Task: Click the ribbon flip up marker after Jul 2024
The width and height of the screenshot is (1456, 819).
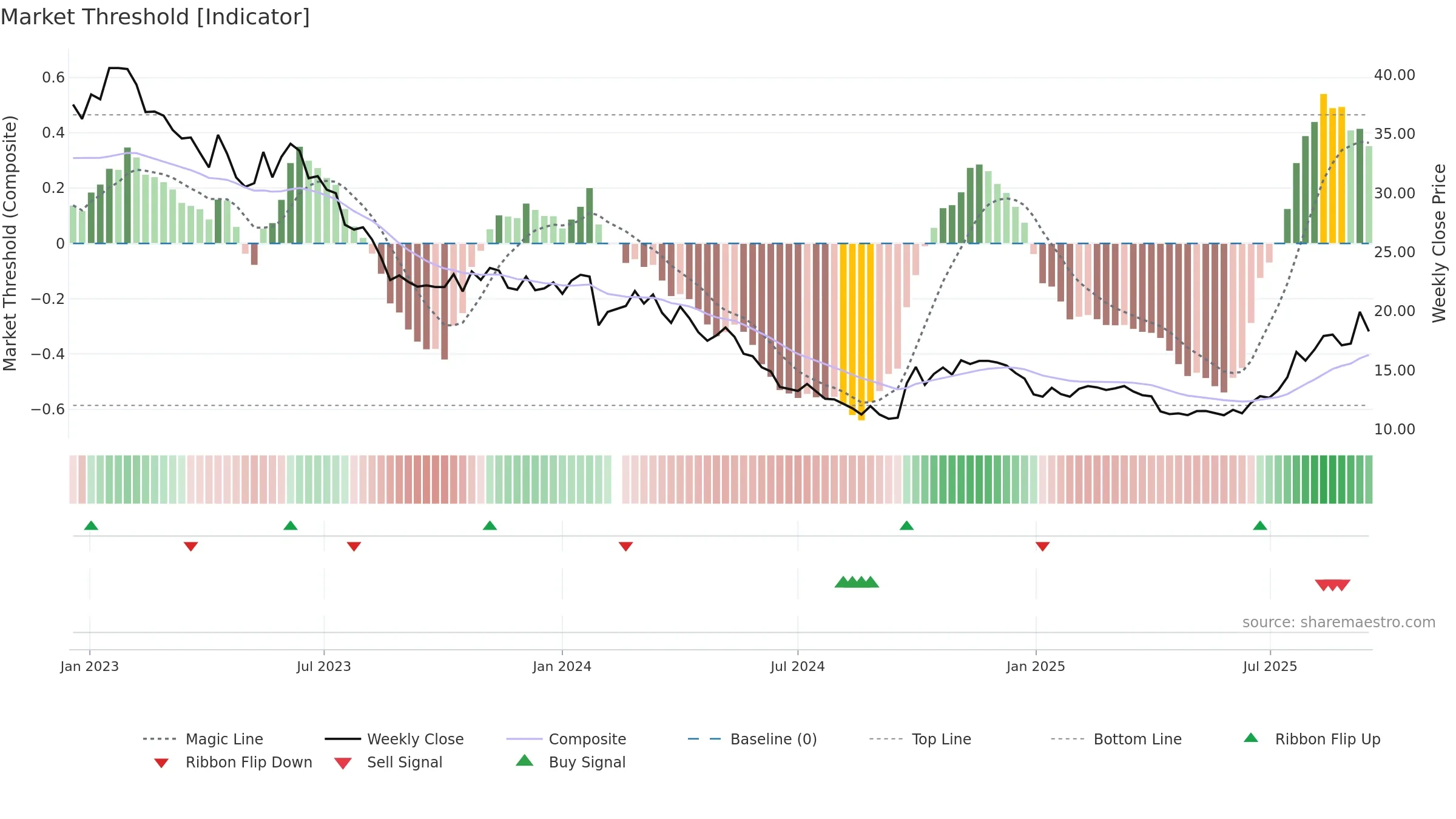Action: coord(906,525)
